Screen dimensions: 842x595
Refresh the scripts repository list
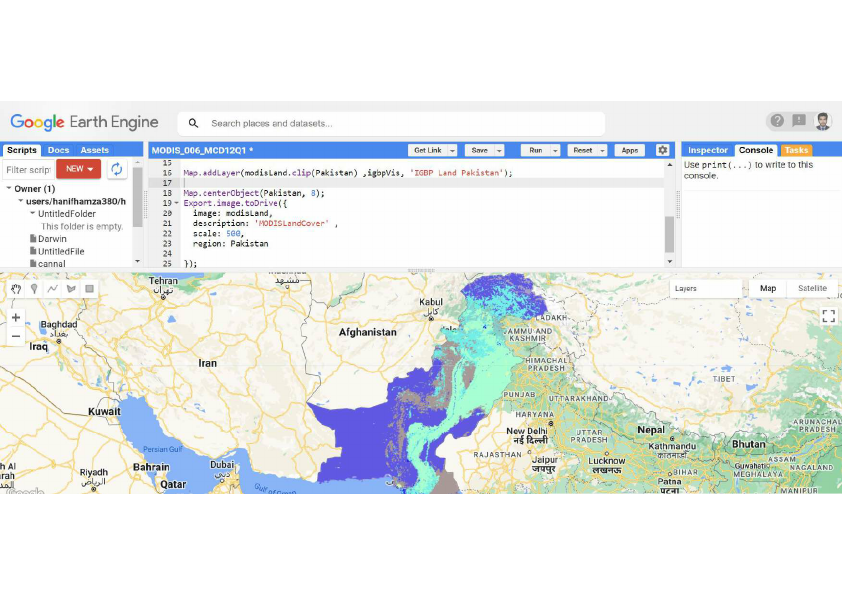pyautogui.click(x=117, y=169)
